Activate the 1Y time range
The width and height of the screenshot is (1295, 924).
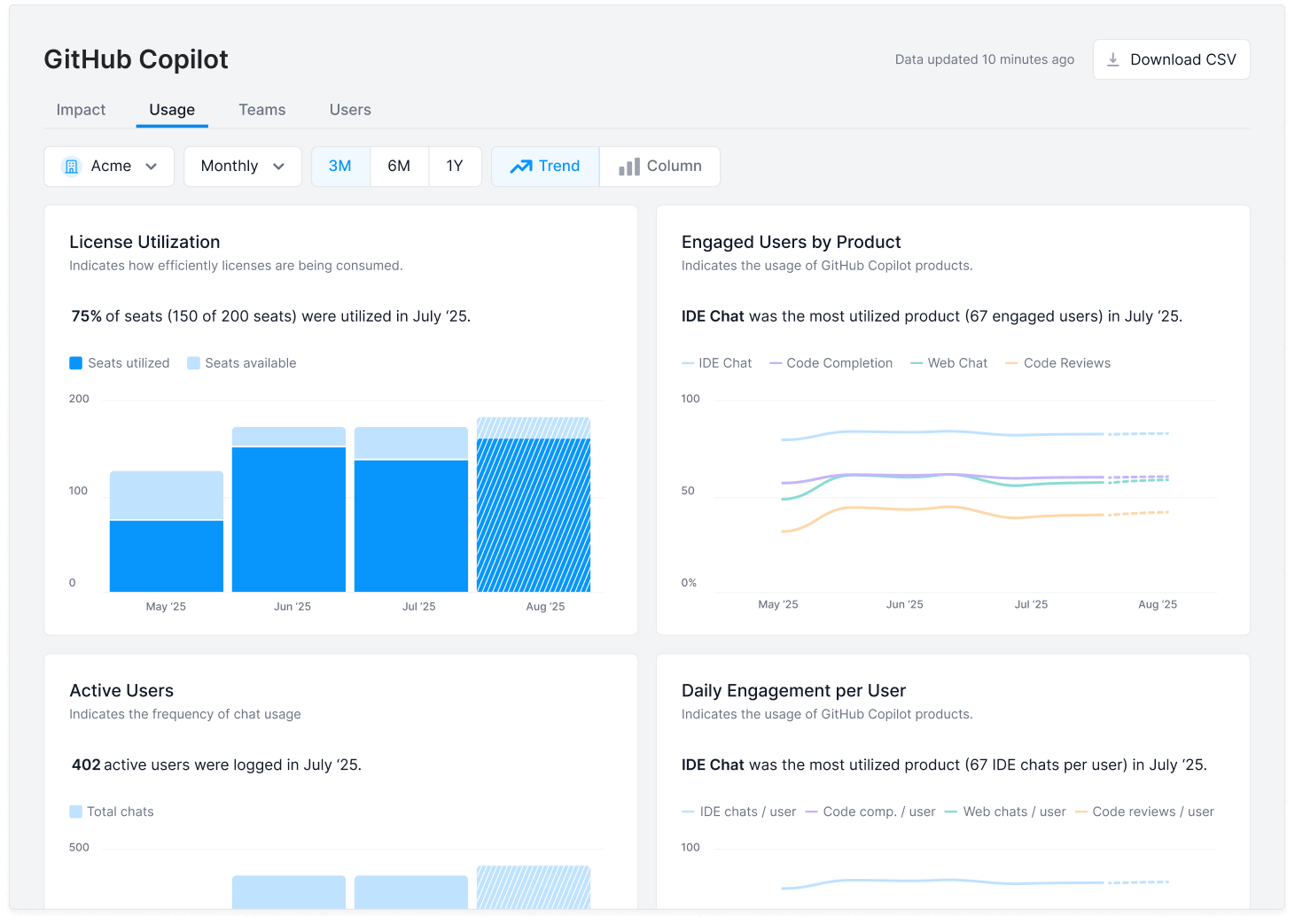(455, 166)
